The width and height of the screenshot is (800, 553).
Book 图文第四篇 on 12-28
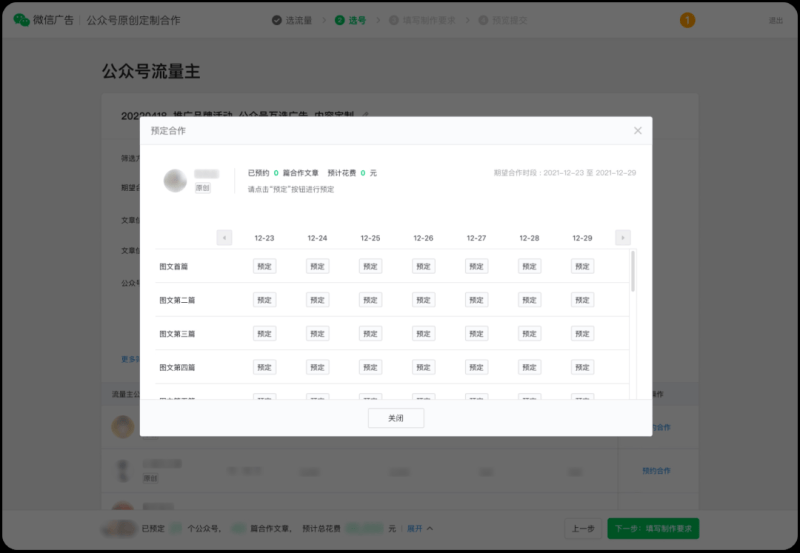[x=530, y=367]
